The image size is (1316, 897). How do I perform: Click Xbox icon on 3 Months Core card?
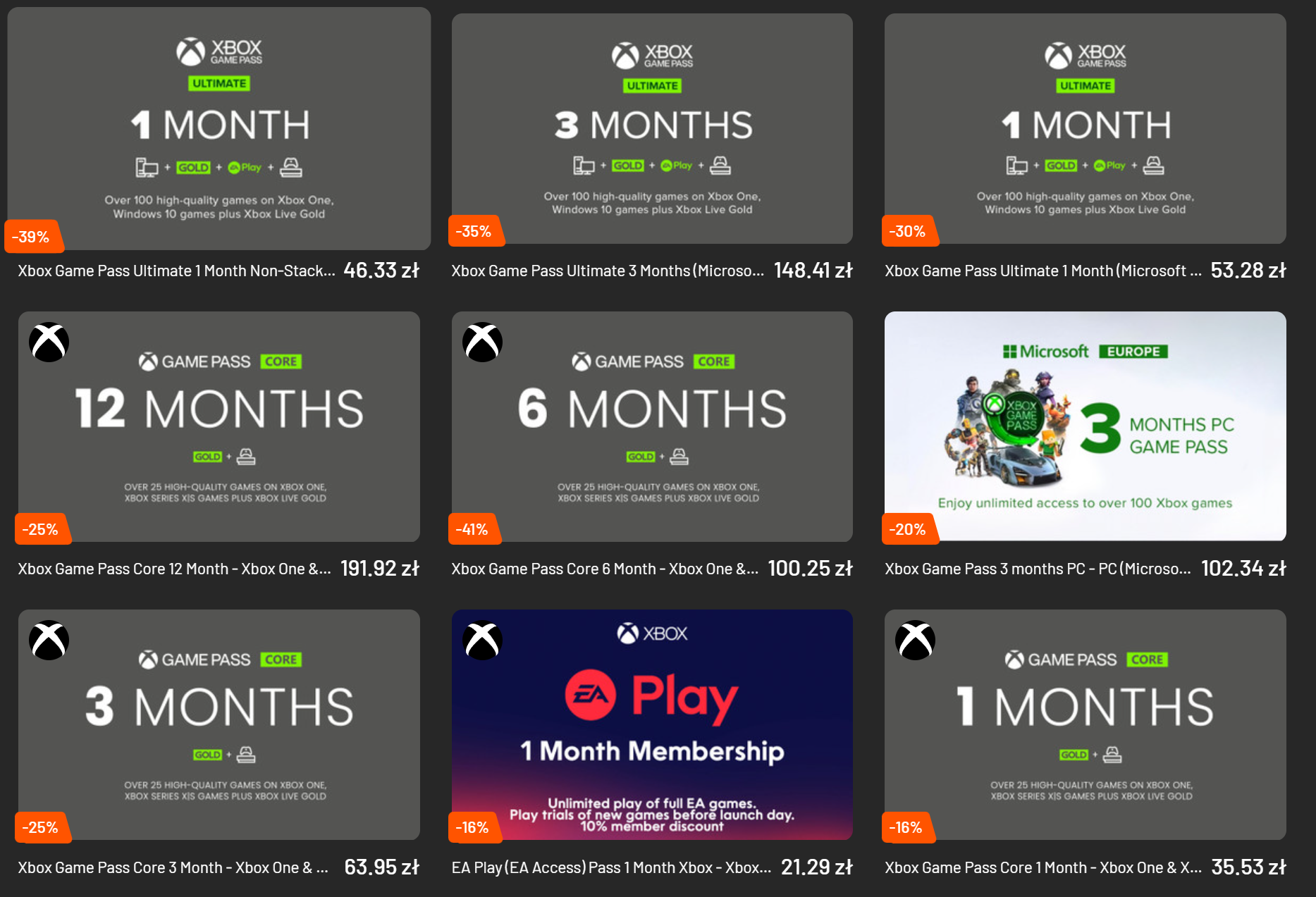pos(49,641)
